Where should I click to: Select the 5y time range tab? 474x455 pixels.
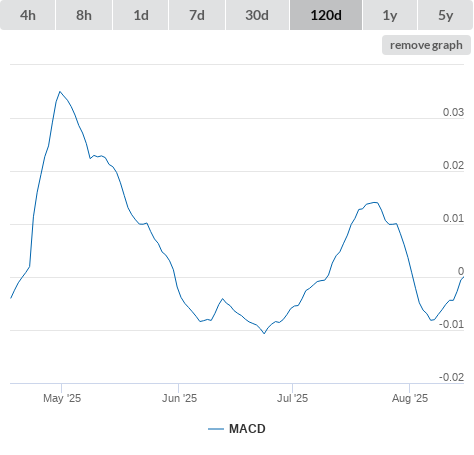coord(445,15)
